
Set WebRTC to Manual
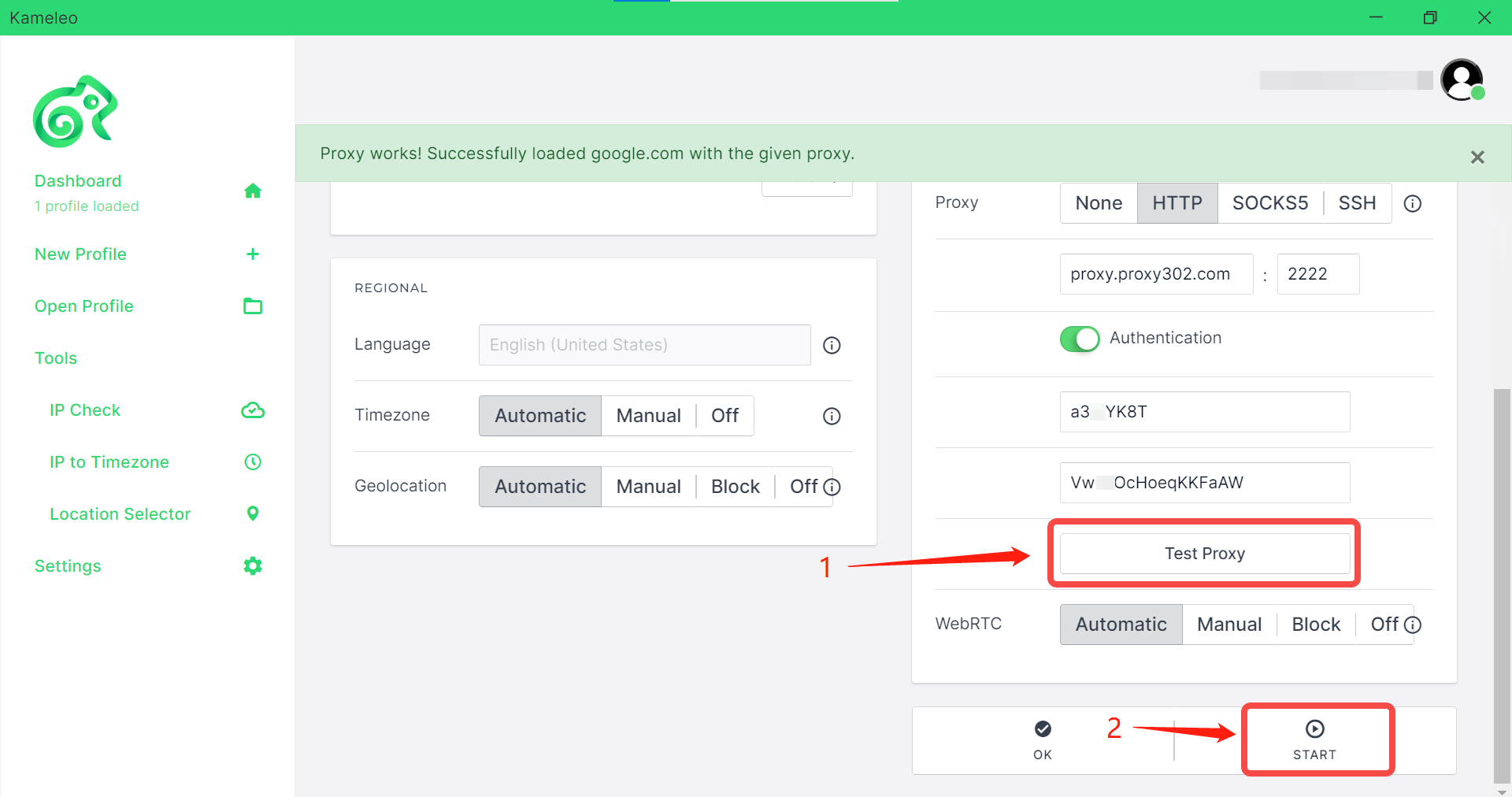1229,625
